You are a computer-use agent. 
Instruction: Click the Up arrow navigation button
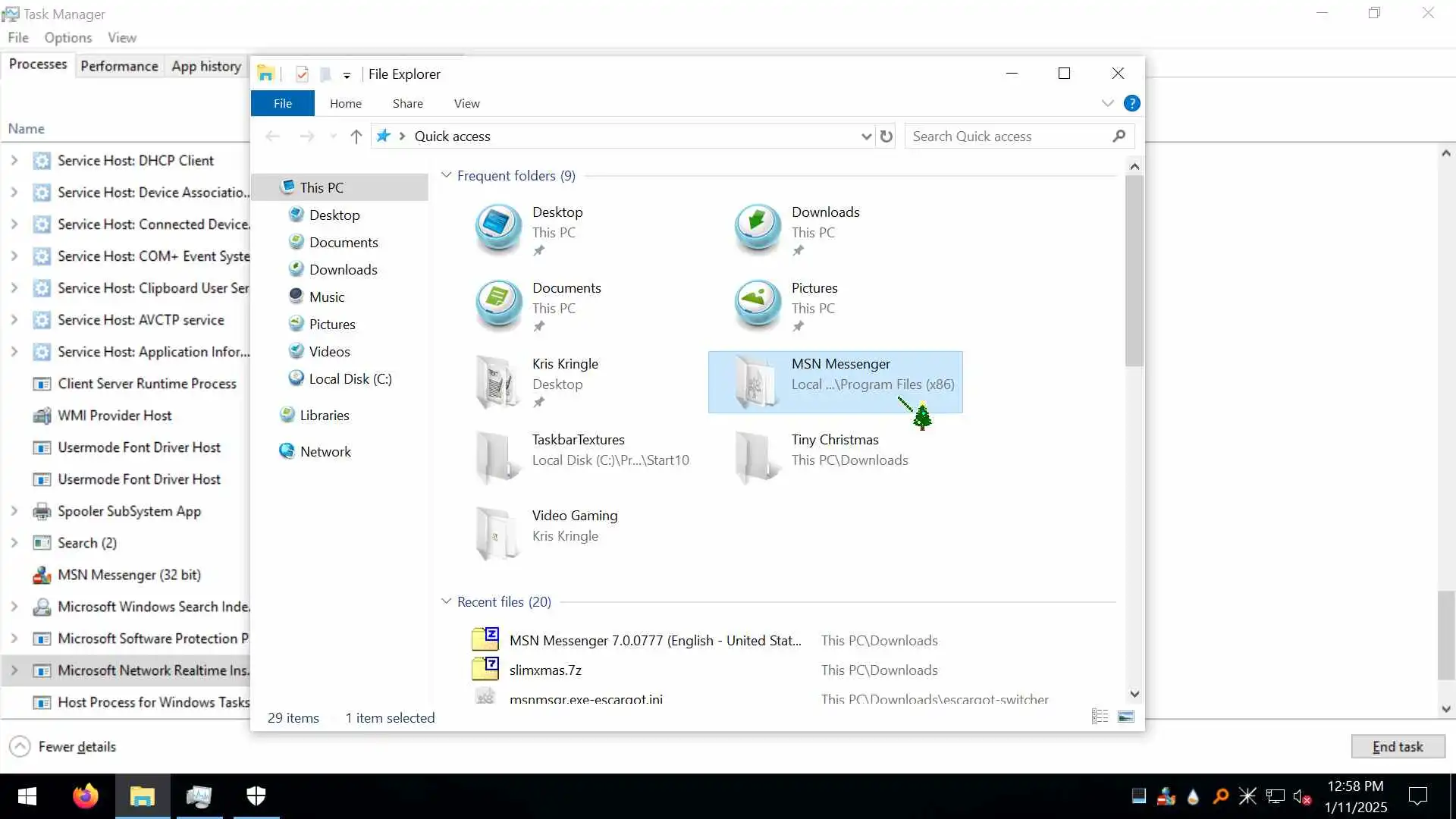[356, 136]
